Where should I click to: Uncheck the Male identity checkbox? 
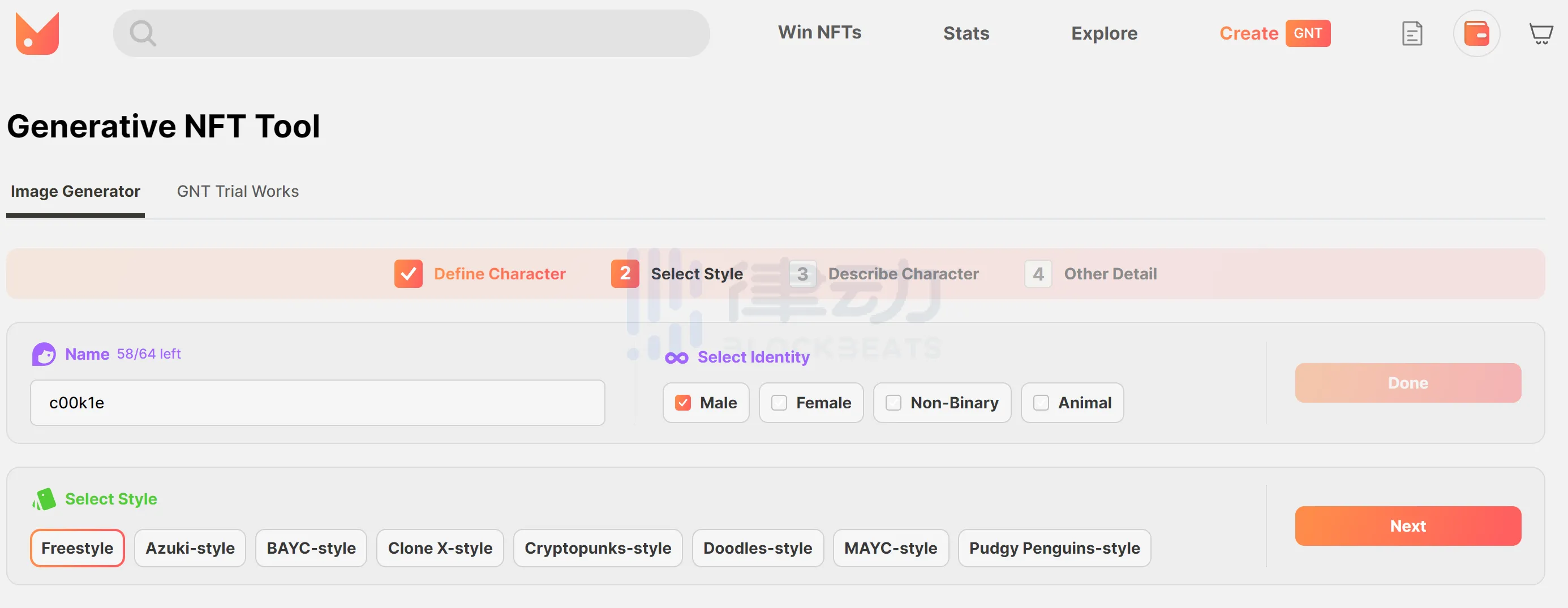coord(683,403)
